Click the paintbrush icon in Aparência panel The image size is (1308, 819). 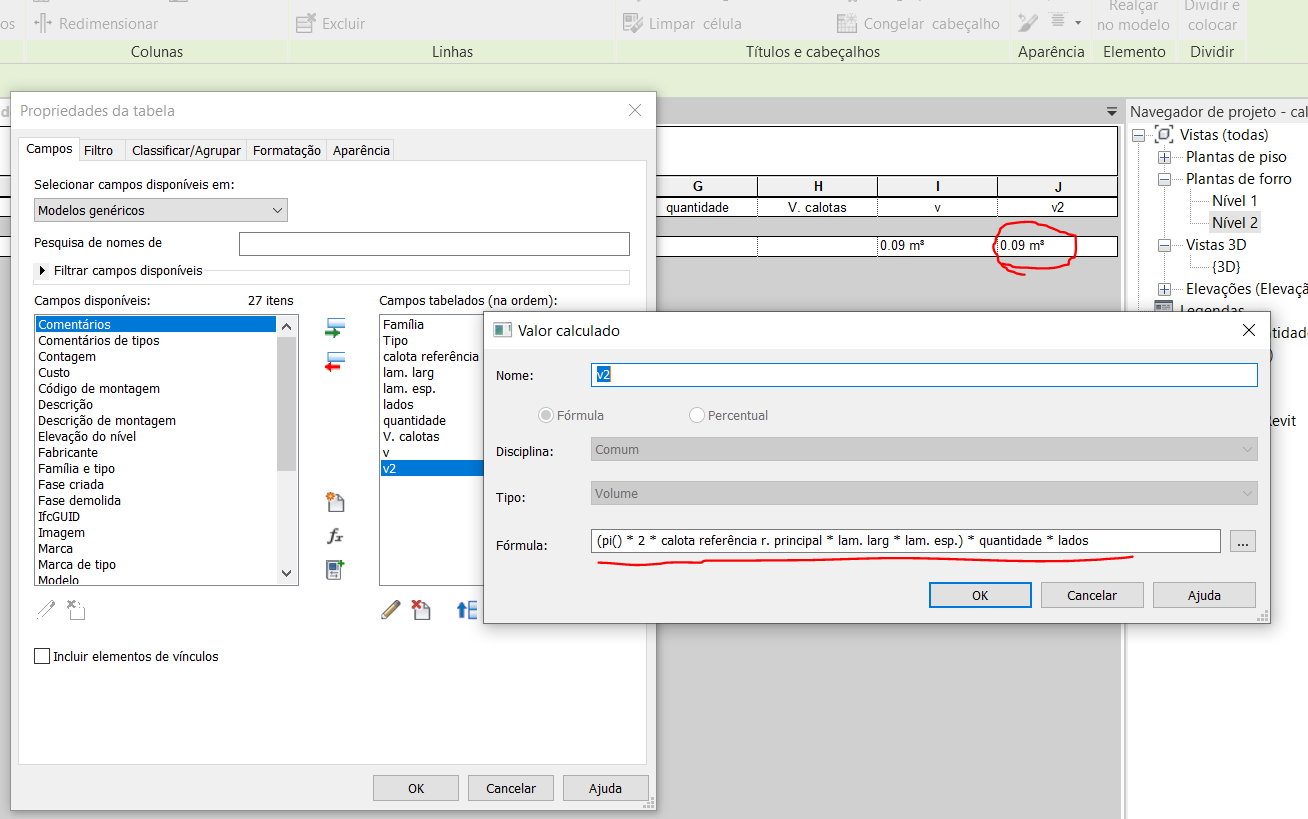[x=1028, y=22]
